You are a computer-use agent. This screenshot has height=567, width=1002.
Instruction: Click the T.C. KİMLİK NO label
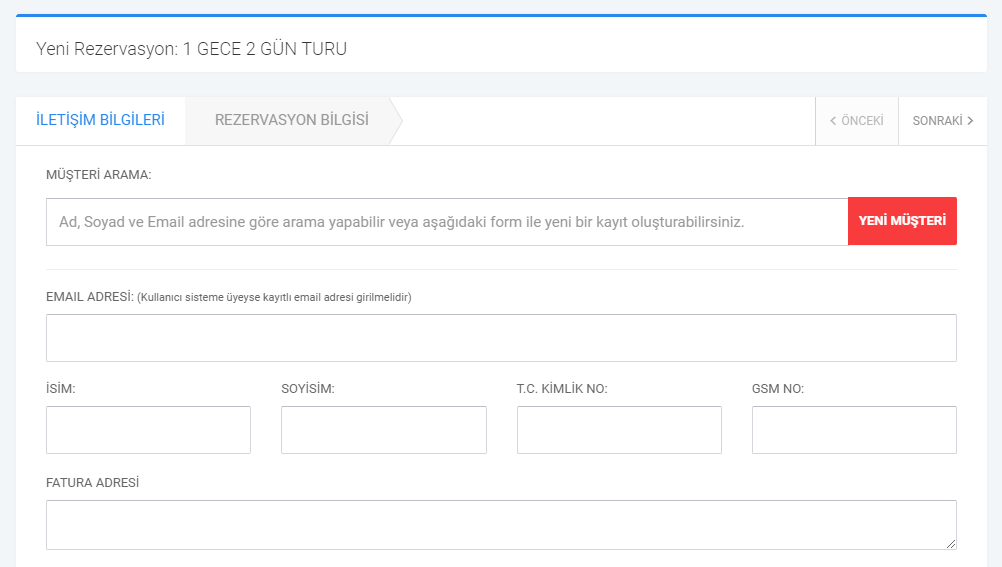(x=562, y=389)
